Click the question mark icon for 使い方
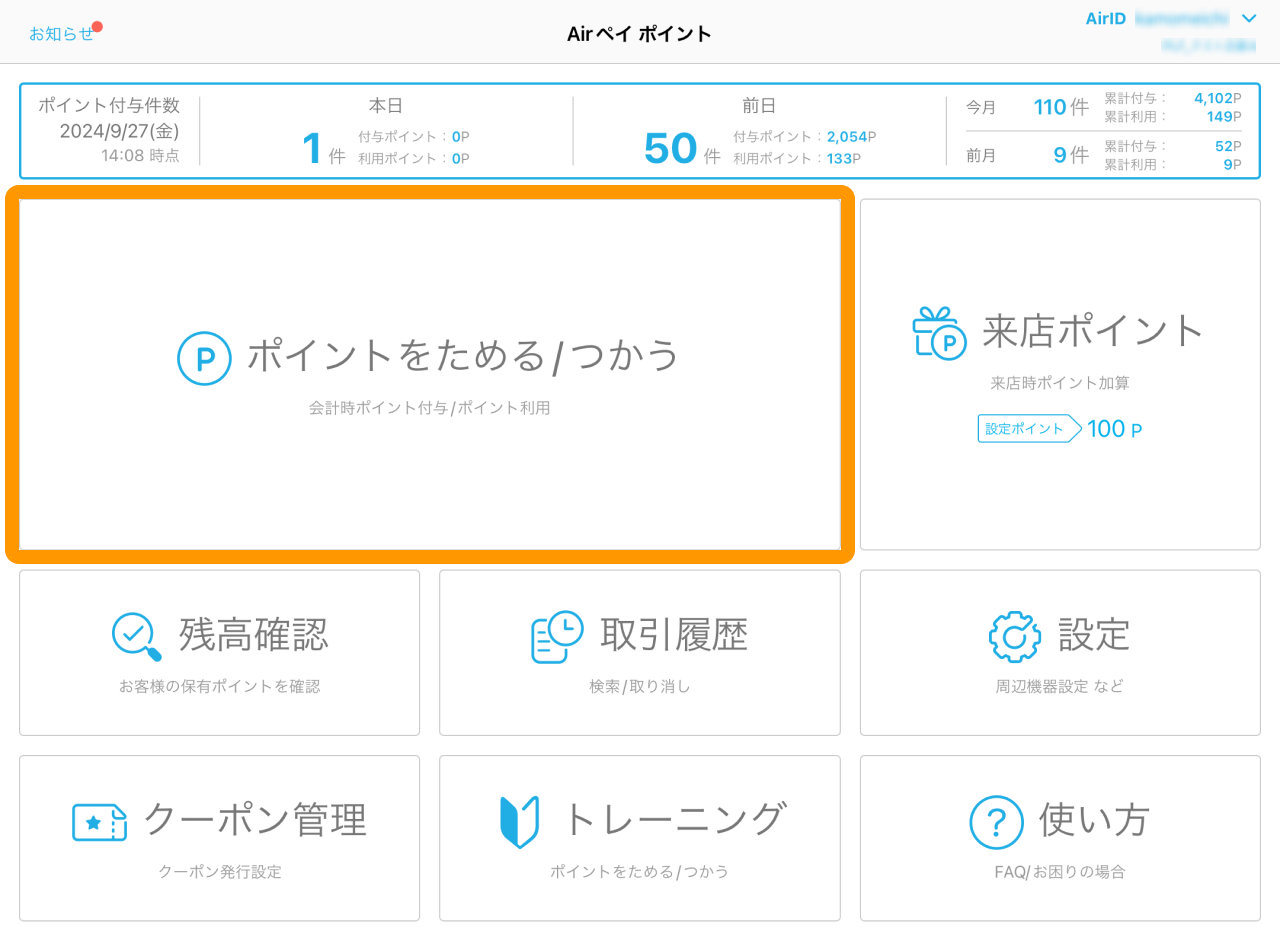 point(997,822)
